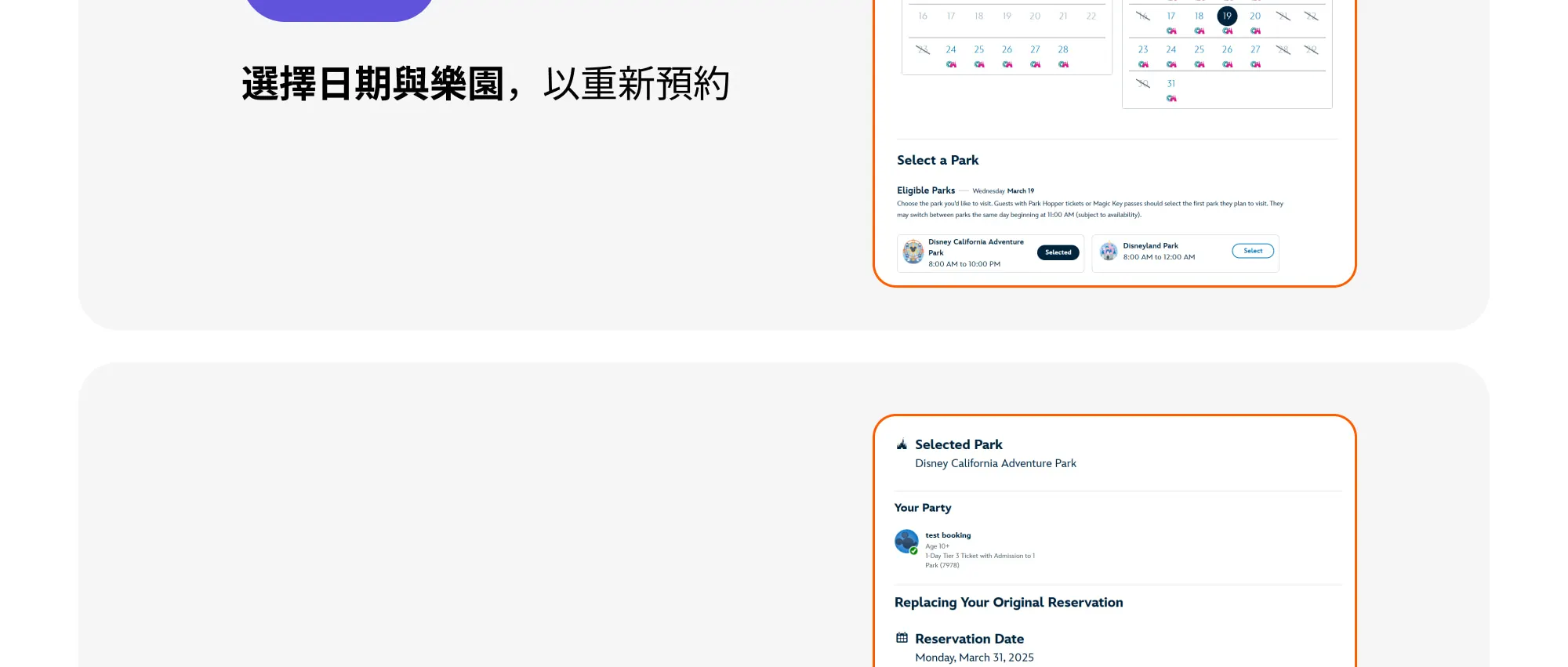Viewport: 1568px width, 667px height.
Task: Click availability icon under 27 in calendar with 31st
Action: tap(1256, 64)
